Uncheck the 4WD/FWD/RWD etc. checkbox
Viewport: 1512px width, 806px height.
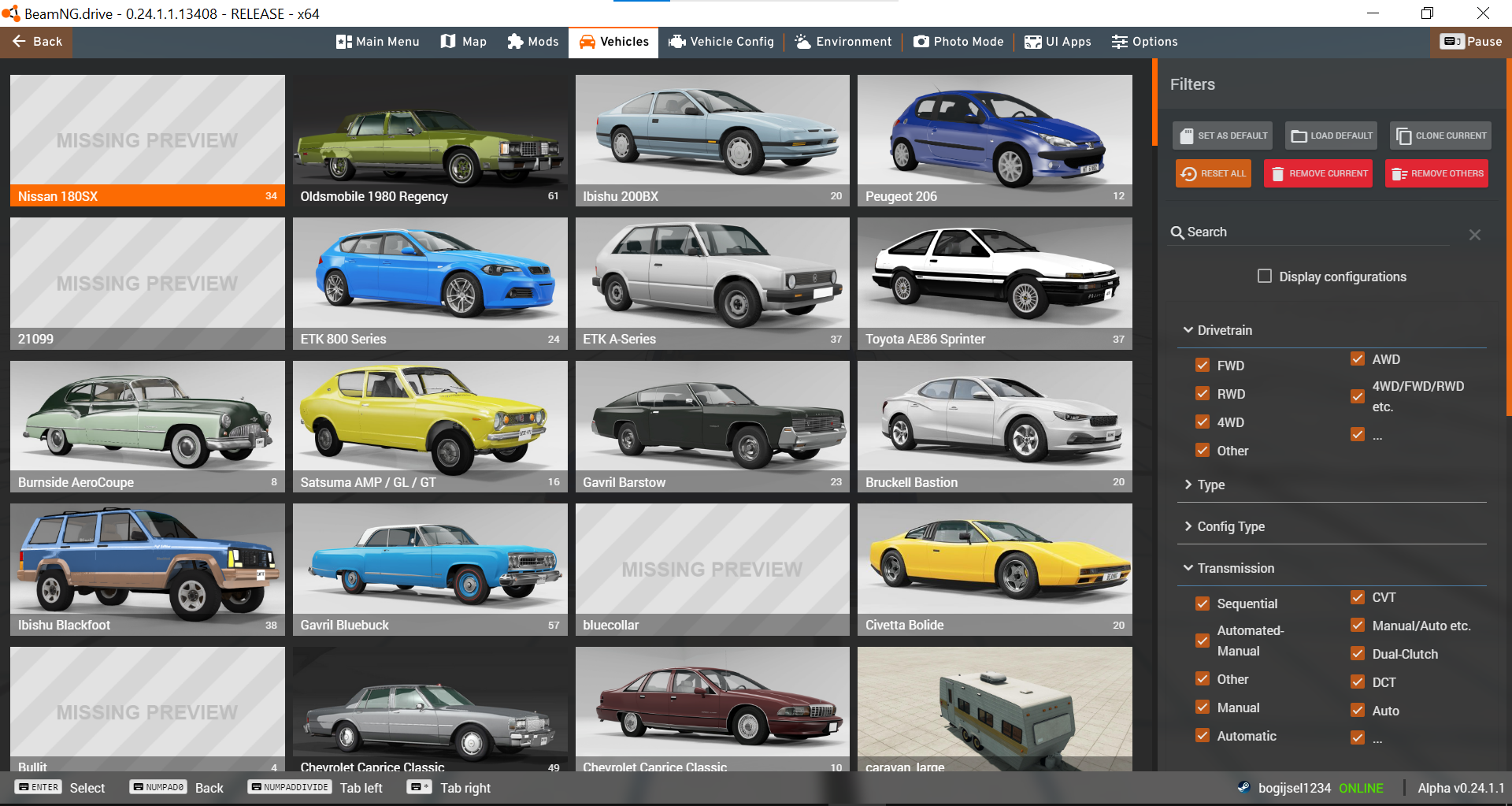pos(1358,396)
